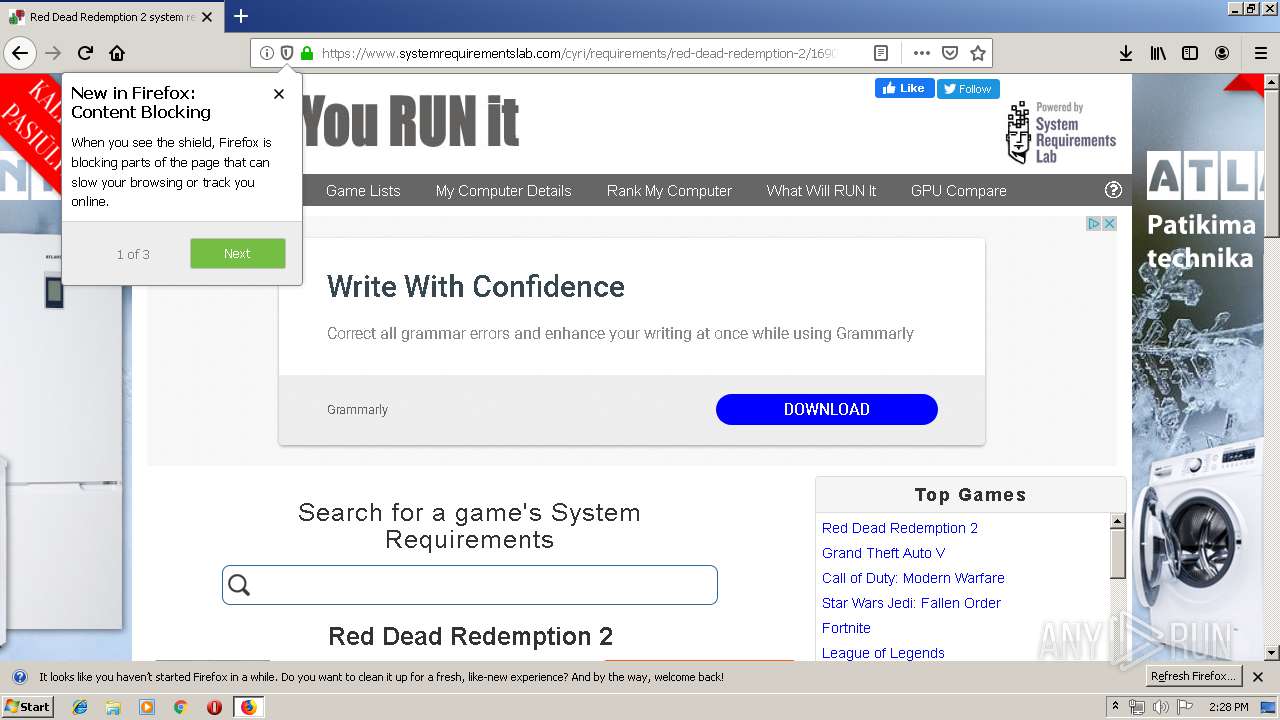Click the volume icon in system tray
Image resolution: width=1280 pixels, height=720 pixels.
click(x=1160, y=707)
